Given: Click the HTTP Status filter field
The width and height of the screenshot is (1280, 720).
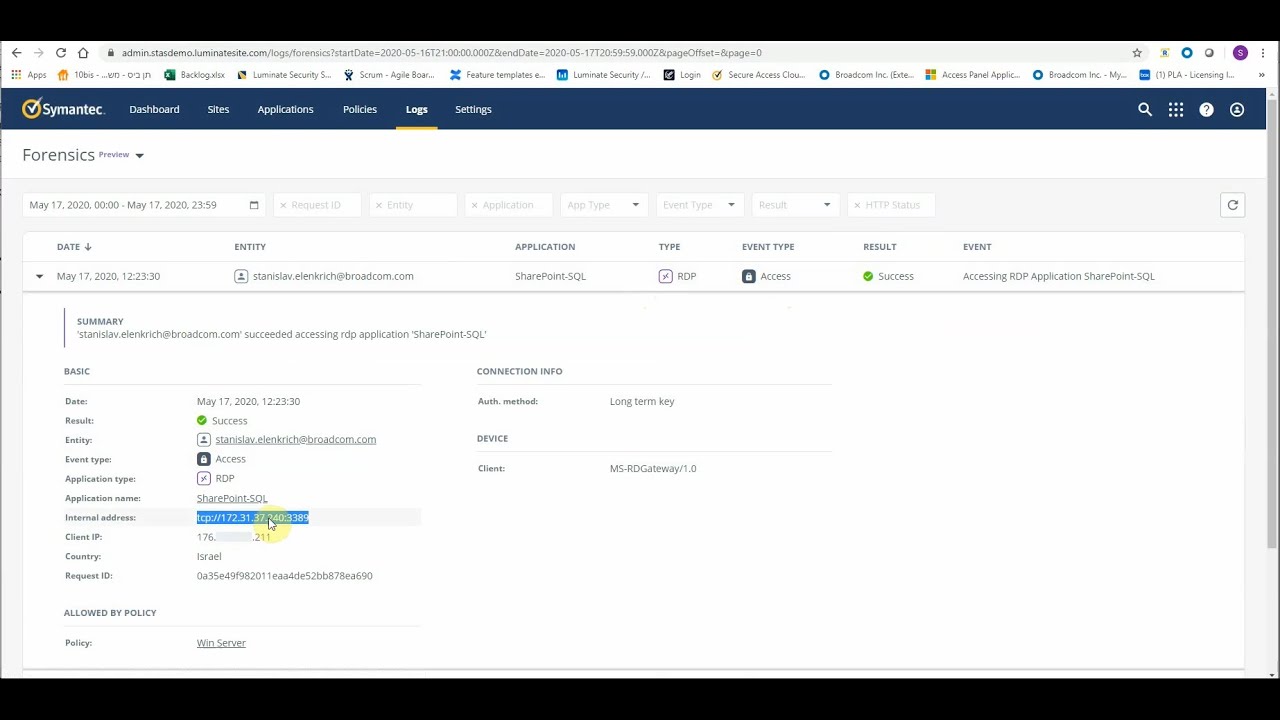Looking at the screenshot, I should (891, 205).
